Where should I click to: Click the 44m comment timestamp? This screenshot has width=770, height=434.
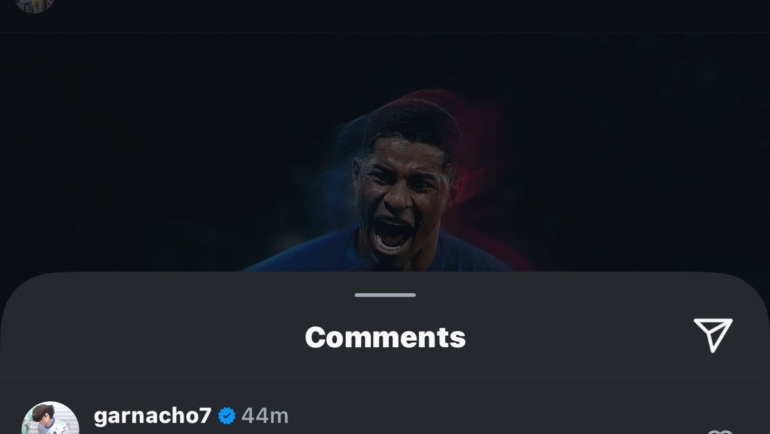pyautogui.click(x=265, y=416)
